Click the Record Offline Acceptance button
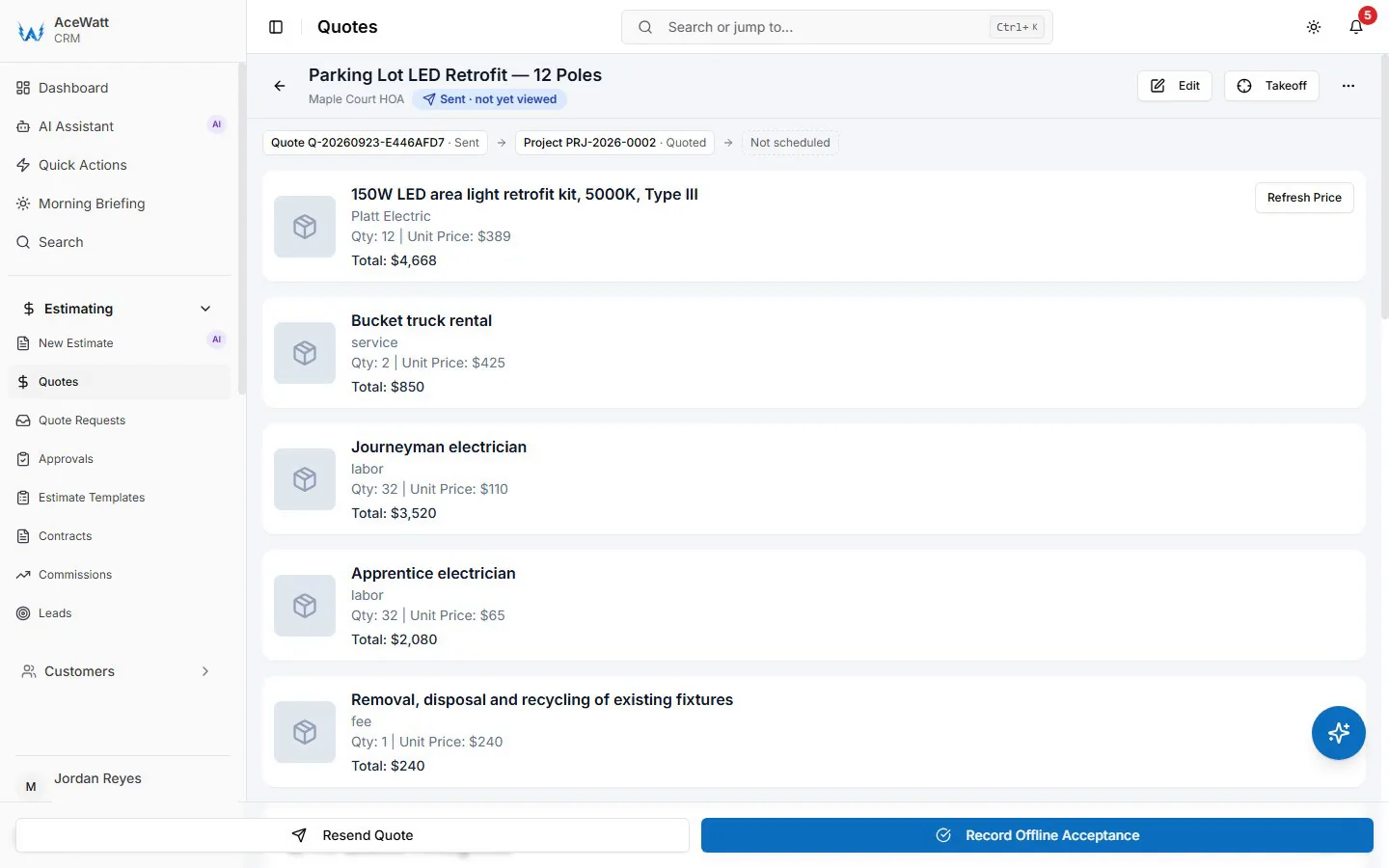The height and width of the screenshot is (868, 1389). click(1037, 835)
